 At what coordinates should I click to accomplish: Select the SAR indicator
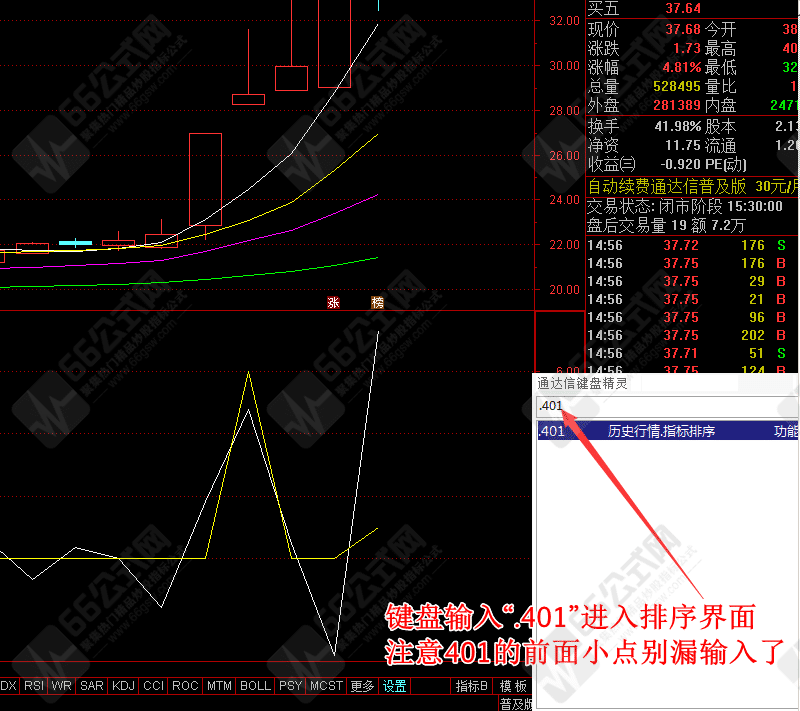point(90,685)
